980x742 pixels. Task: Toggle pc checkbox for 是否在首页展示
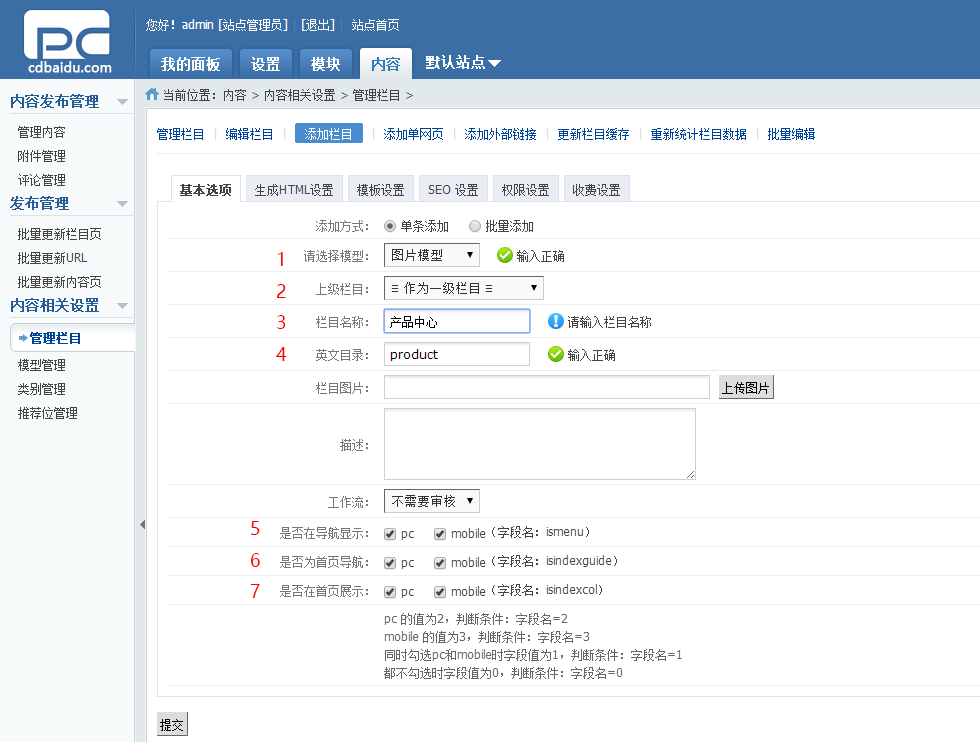pyautogui.click(x=390, y=592)
